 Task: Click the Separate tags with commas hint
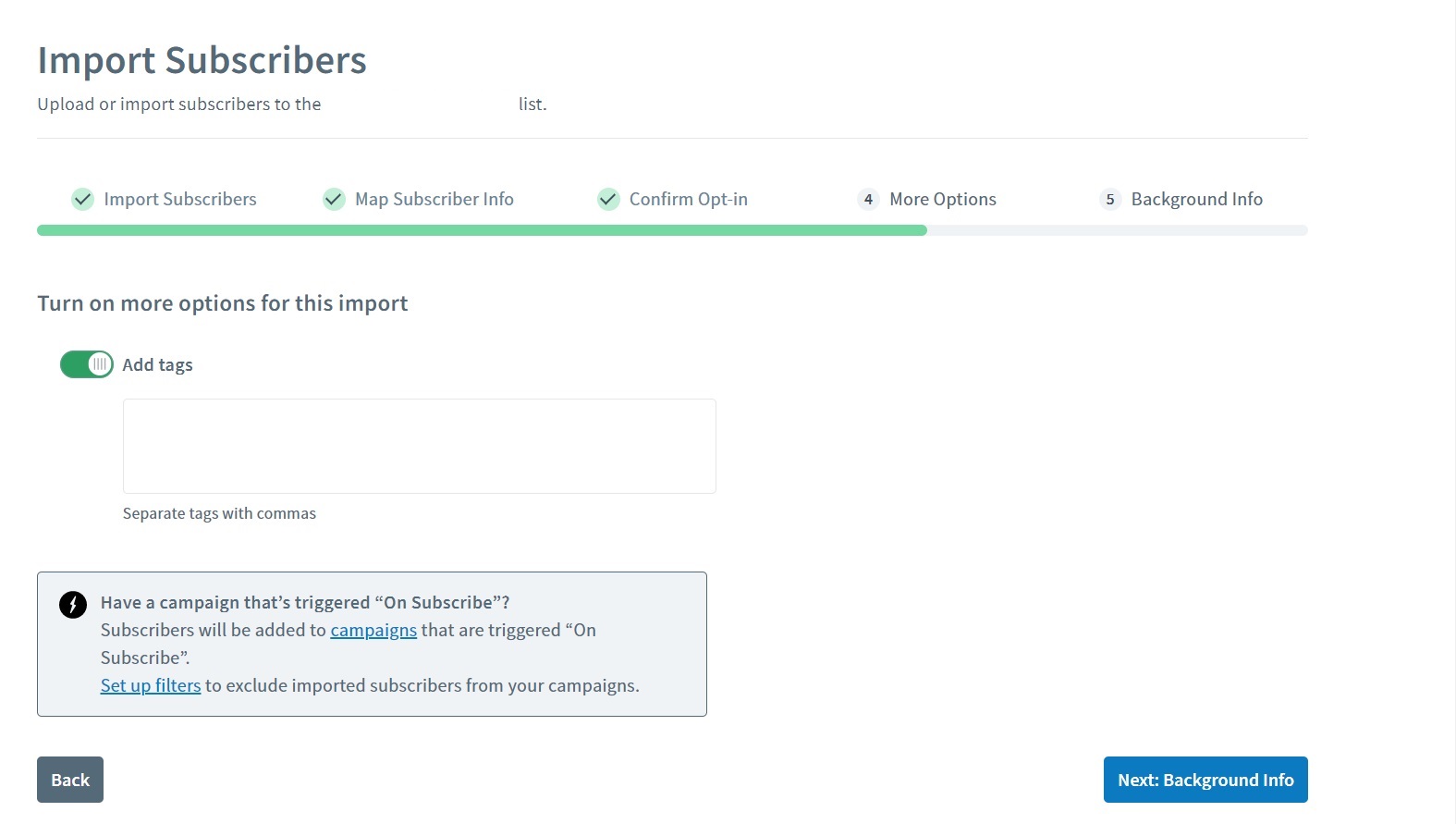219,513
